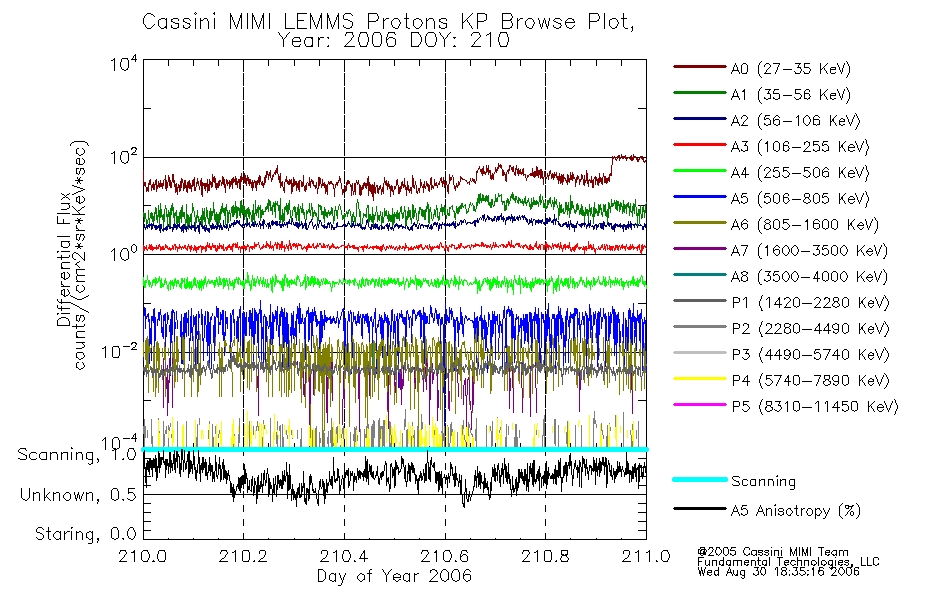
Task: Select the A8 (3500-4000 KeV) legend entry
Action: (x=780, y=277)
